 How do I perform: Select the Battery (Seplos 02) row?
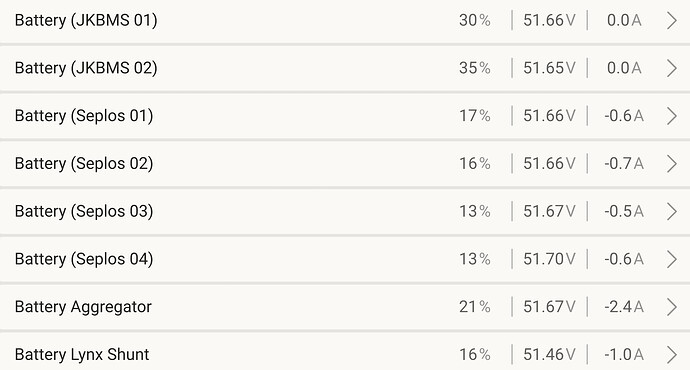[345, 164]
